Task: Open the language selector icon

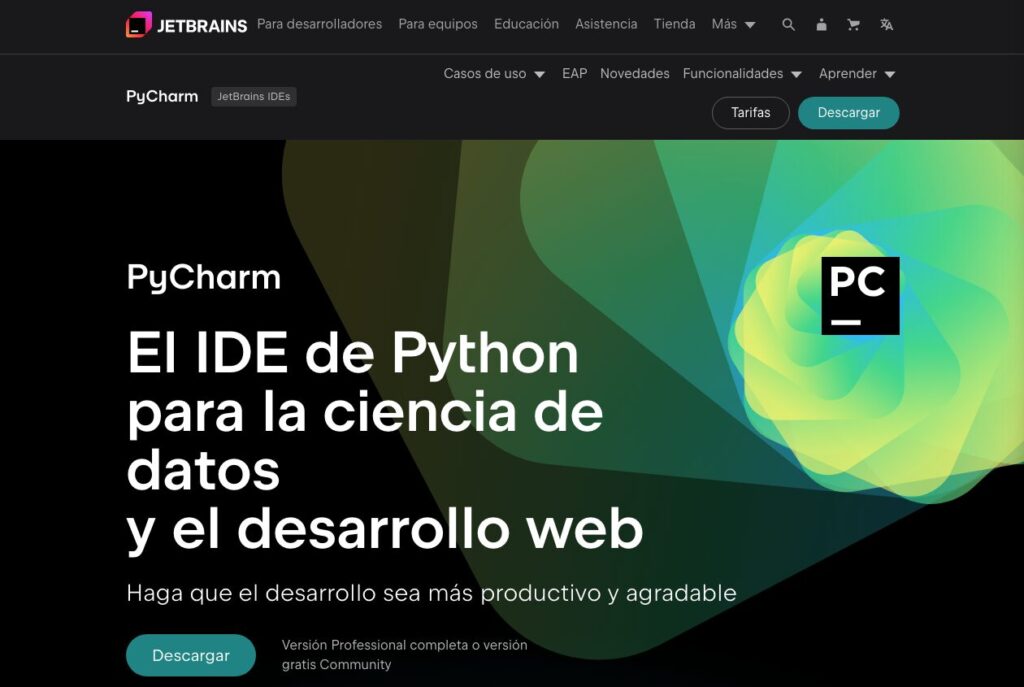Action: (x=886, y=25)
